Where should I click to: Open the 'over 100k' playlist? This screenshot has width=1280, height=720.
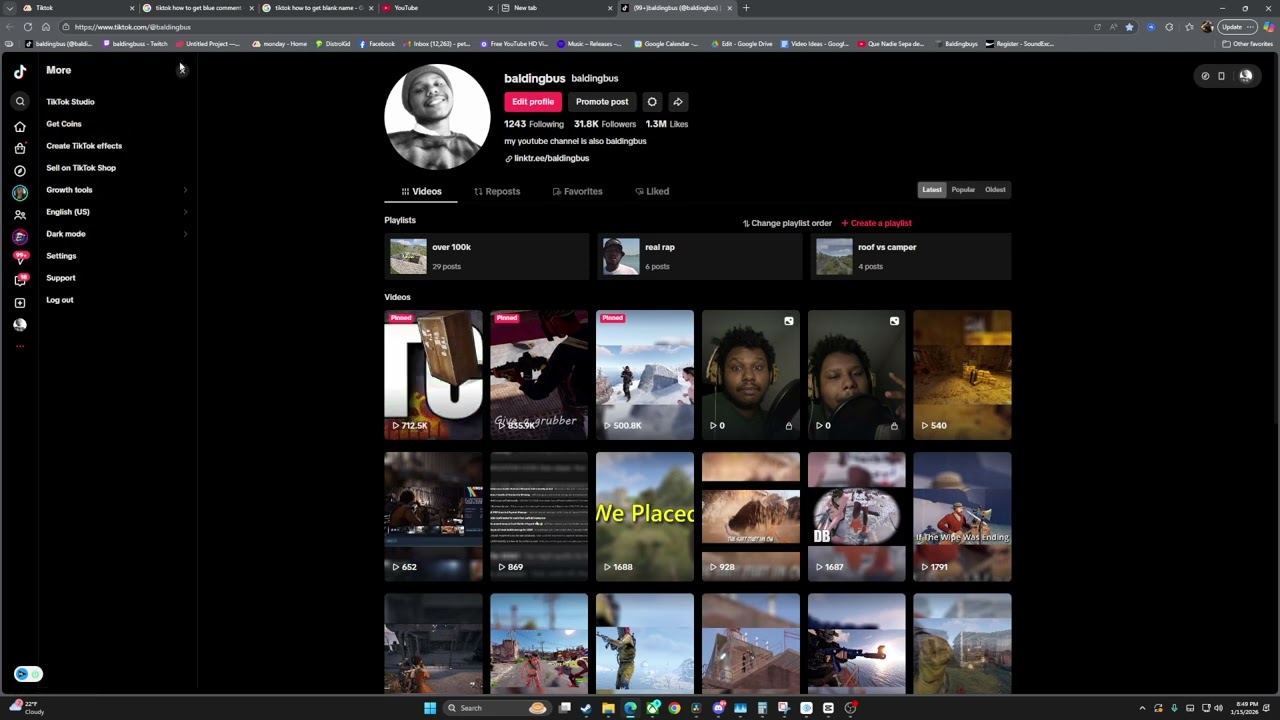pyautogui.click(x=485, y=257)
